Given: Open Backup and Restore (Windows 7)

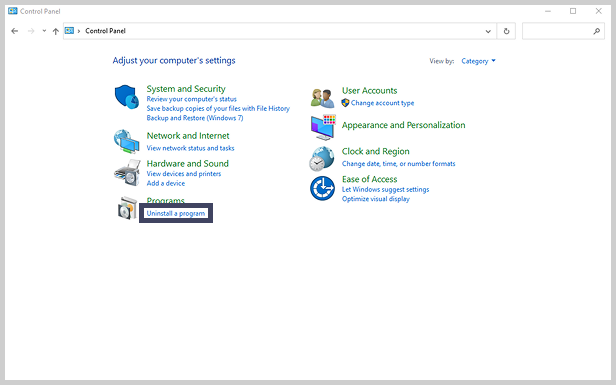Looking at the screenshot, I should click(195, 118).
